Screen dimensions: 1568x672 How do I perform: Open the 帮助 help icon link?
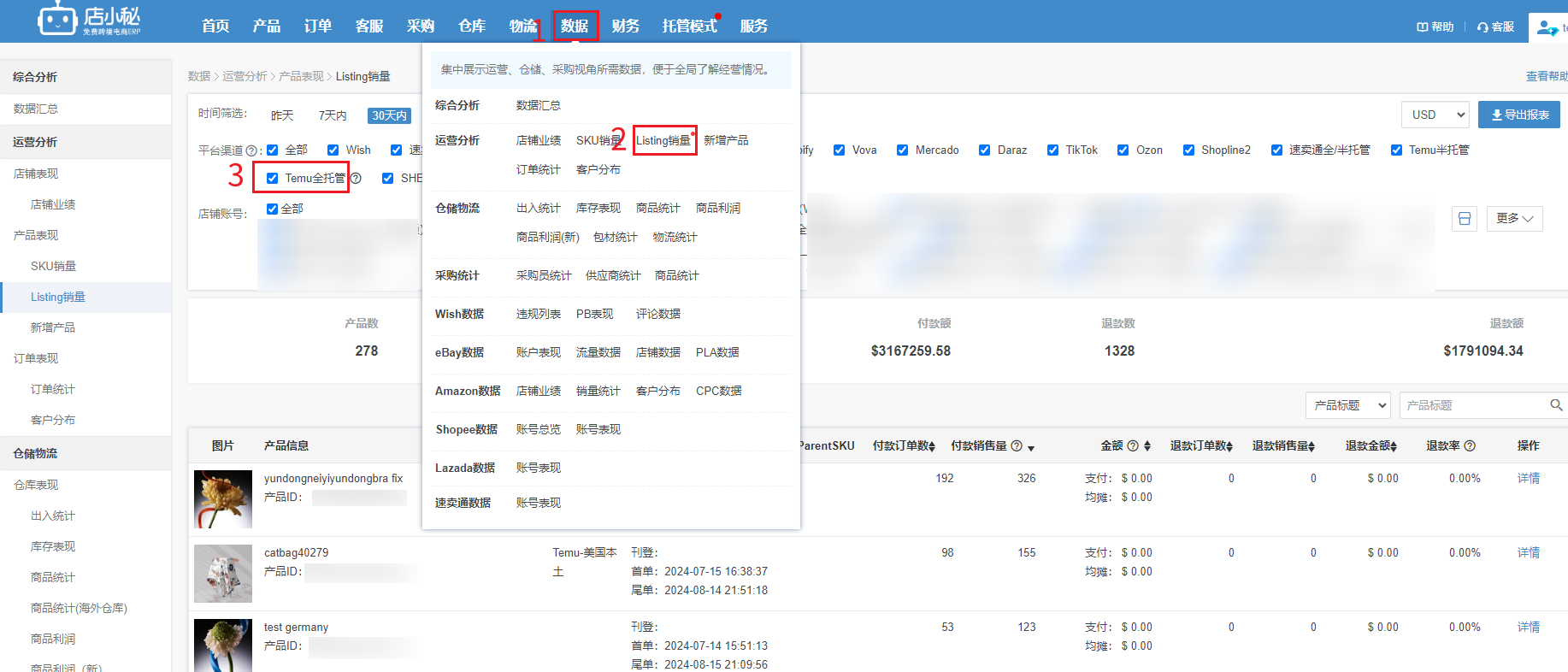click(x=1435, y=27)
